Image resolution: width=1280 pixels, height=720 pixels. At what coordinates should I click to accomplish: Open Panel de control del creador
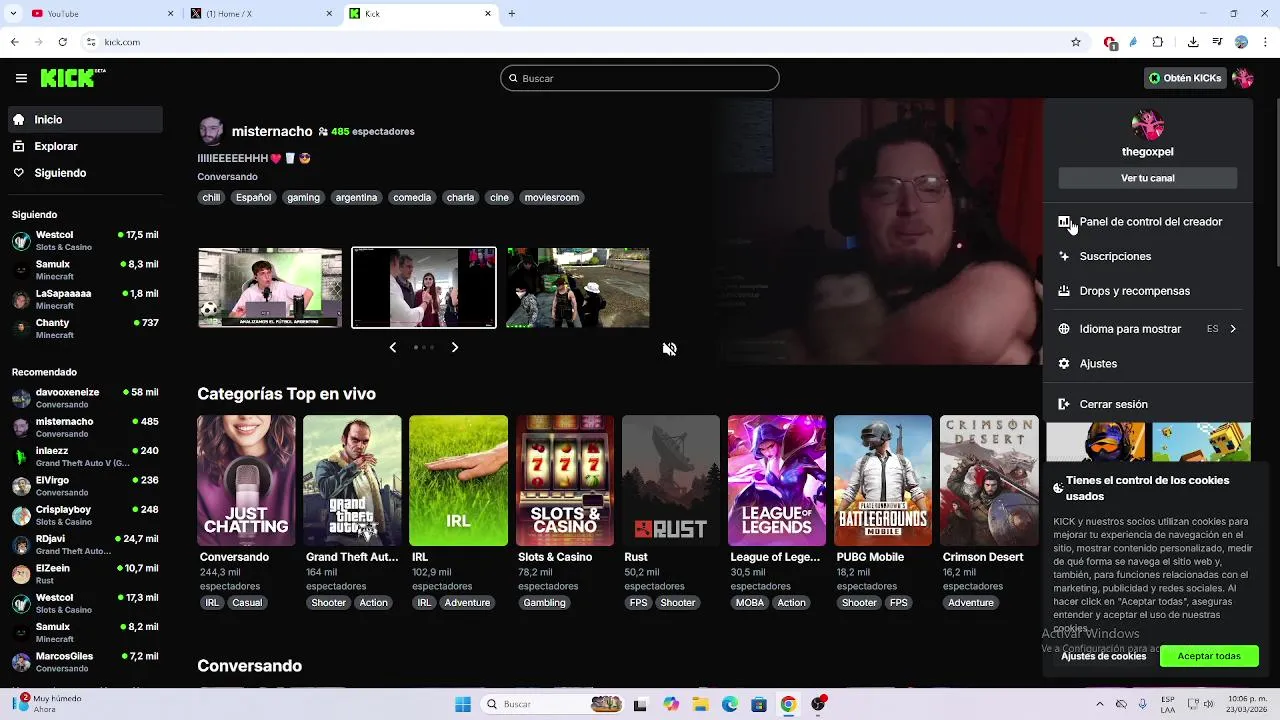1148,222
